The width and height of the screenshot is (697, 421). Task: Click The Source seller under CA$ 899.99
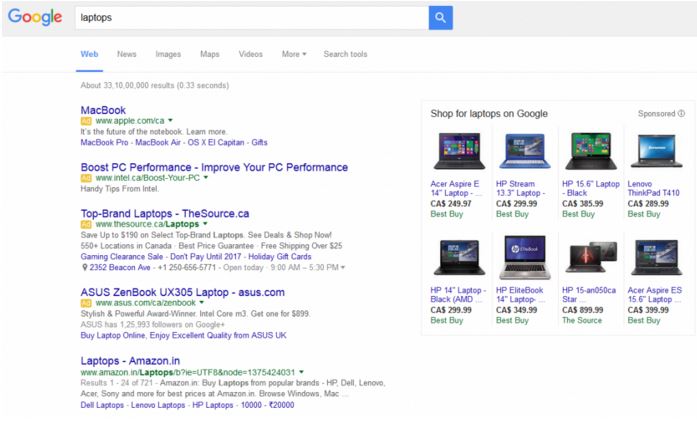(582, 321)
